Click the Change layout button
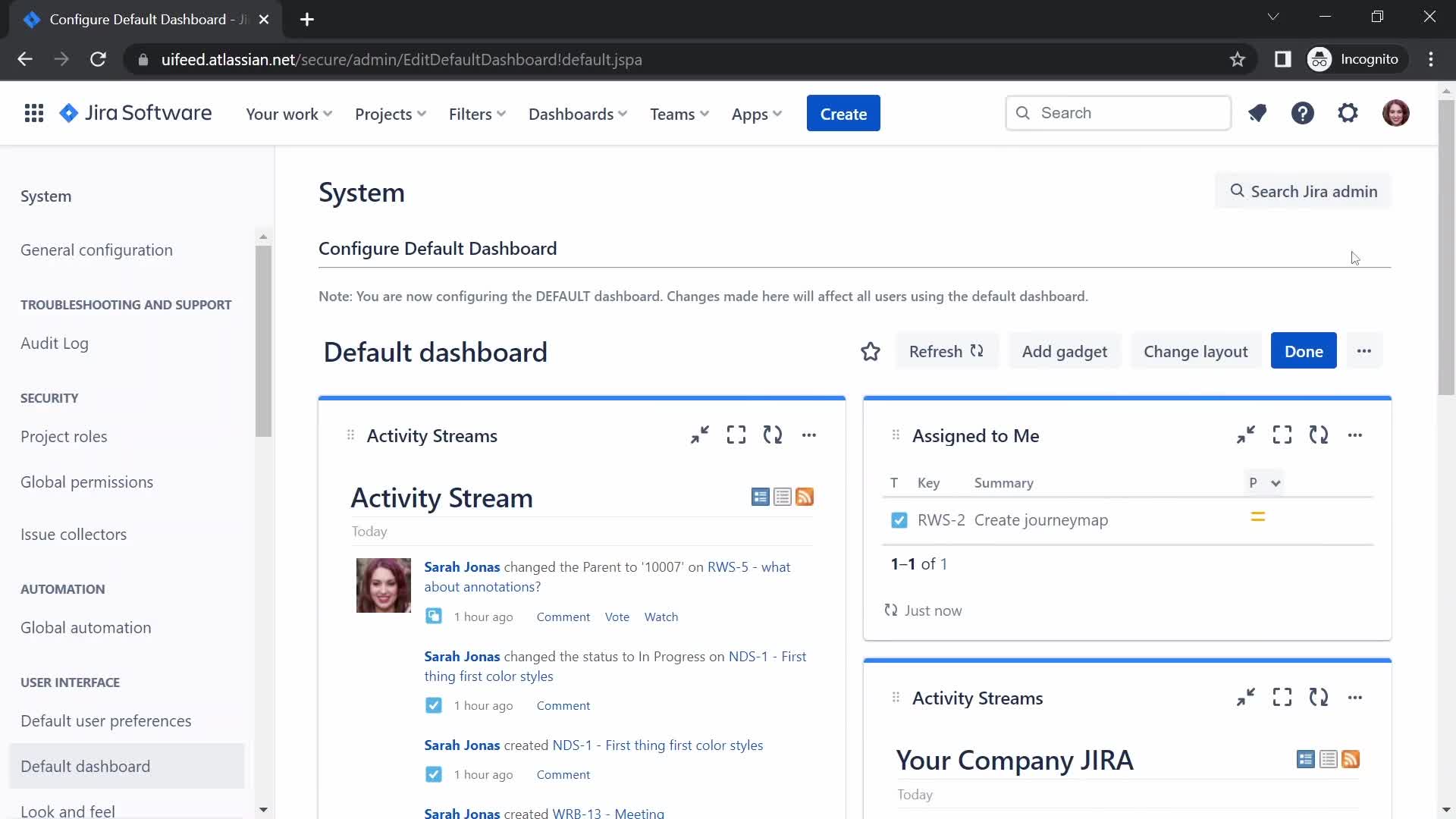The height and width of the screenshot is (819, 1456). coord(1196,351)
